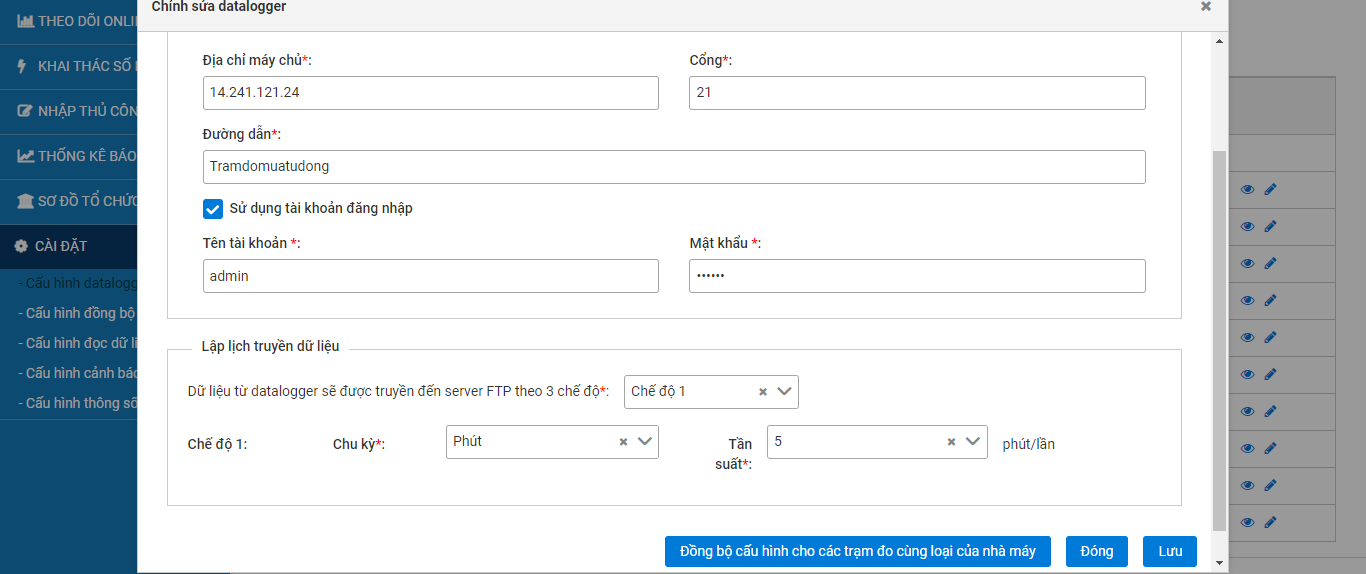Untick the Sử dụng tài khoản đăng nhập checkbox
The width and height of the screenshot is (1366, 574).
[212, 209]
